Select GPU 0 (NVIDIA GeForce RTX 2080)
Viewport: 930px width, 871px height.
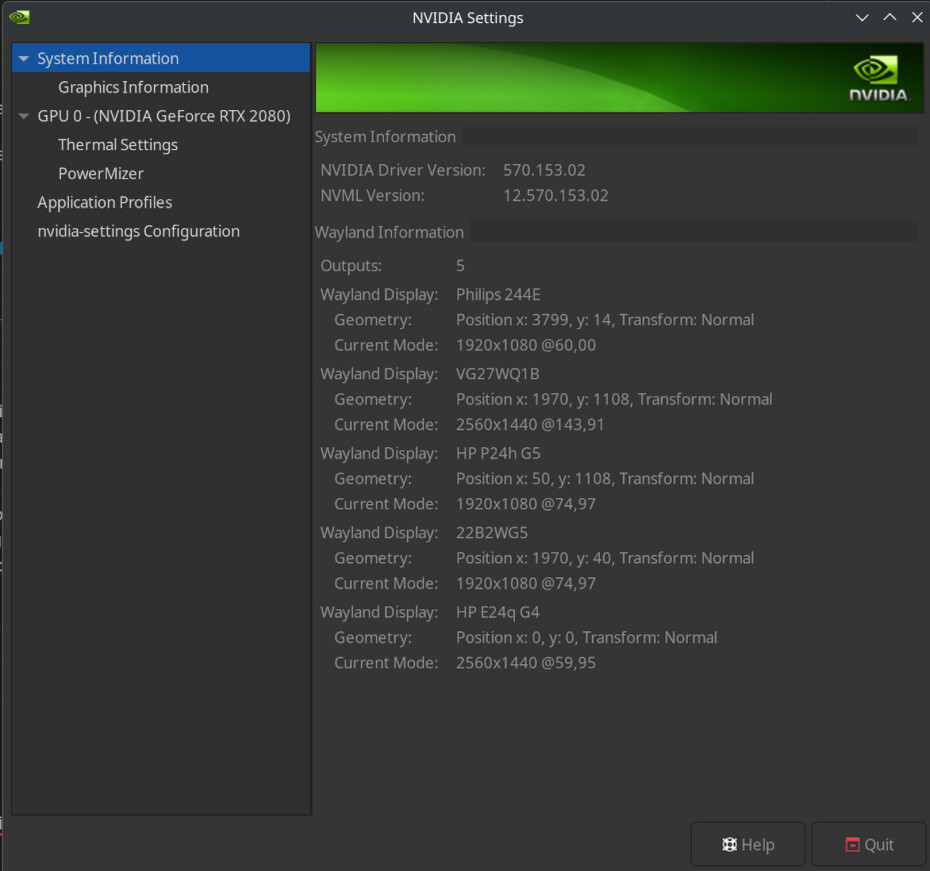[164, 116]
